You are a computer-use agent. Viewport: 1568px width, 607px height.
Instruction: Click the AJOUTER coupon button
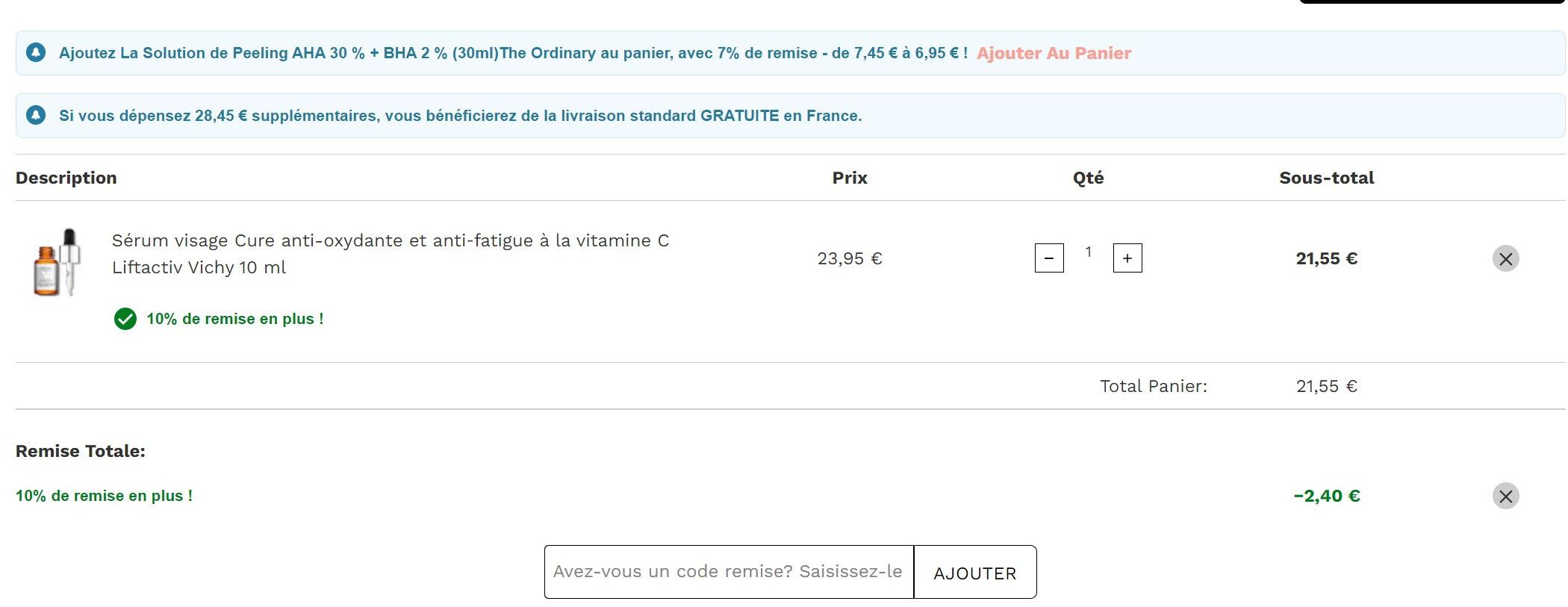[975, 573]
